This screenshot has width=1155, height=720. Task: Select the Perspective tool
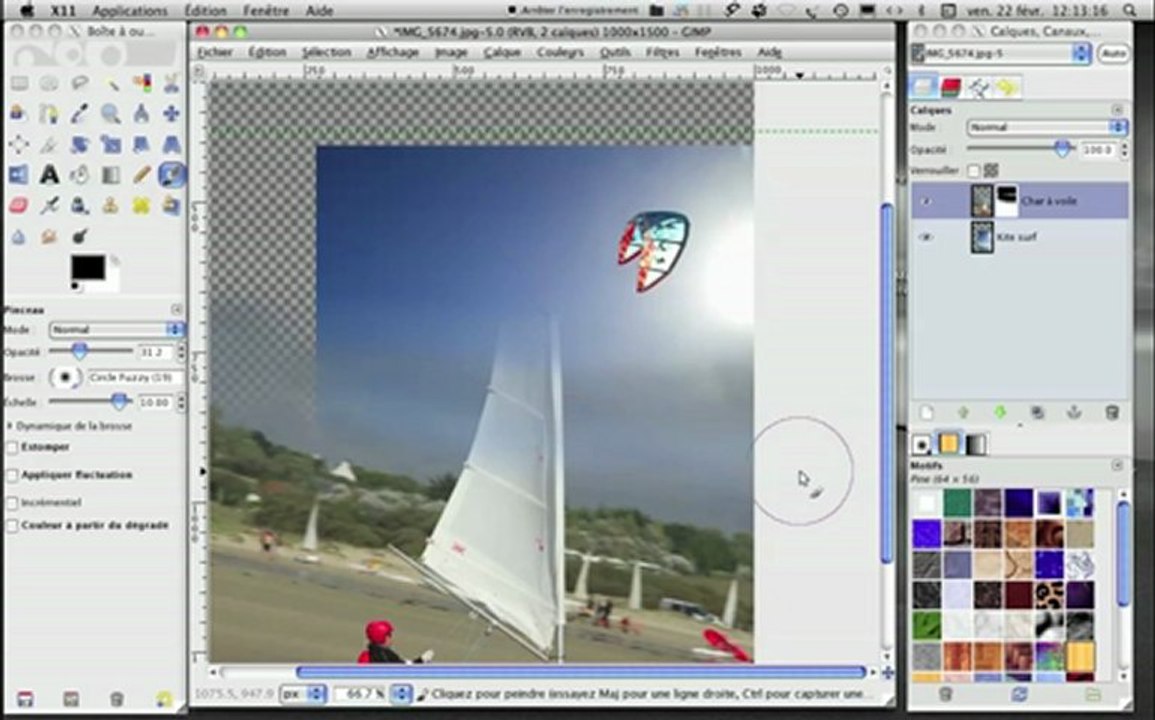point(172,144)
